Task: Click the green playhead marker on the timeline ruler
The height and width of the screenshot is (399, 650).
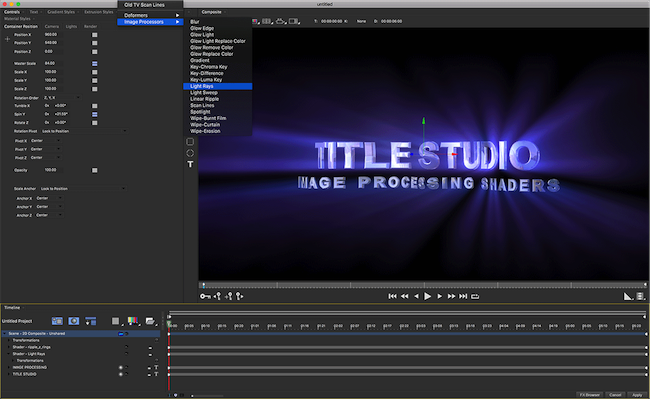Action: 169,324
